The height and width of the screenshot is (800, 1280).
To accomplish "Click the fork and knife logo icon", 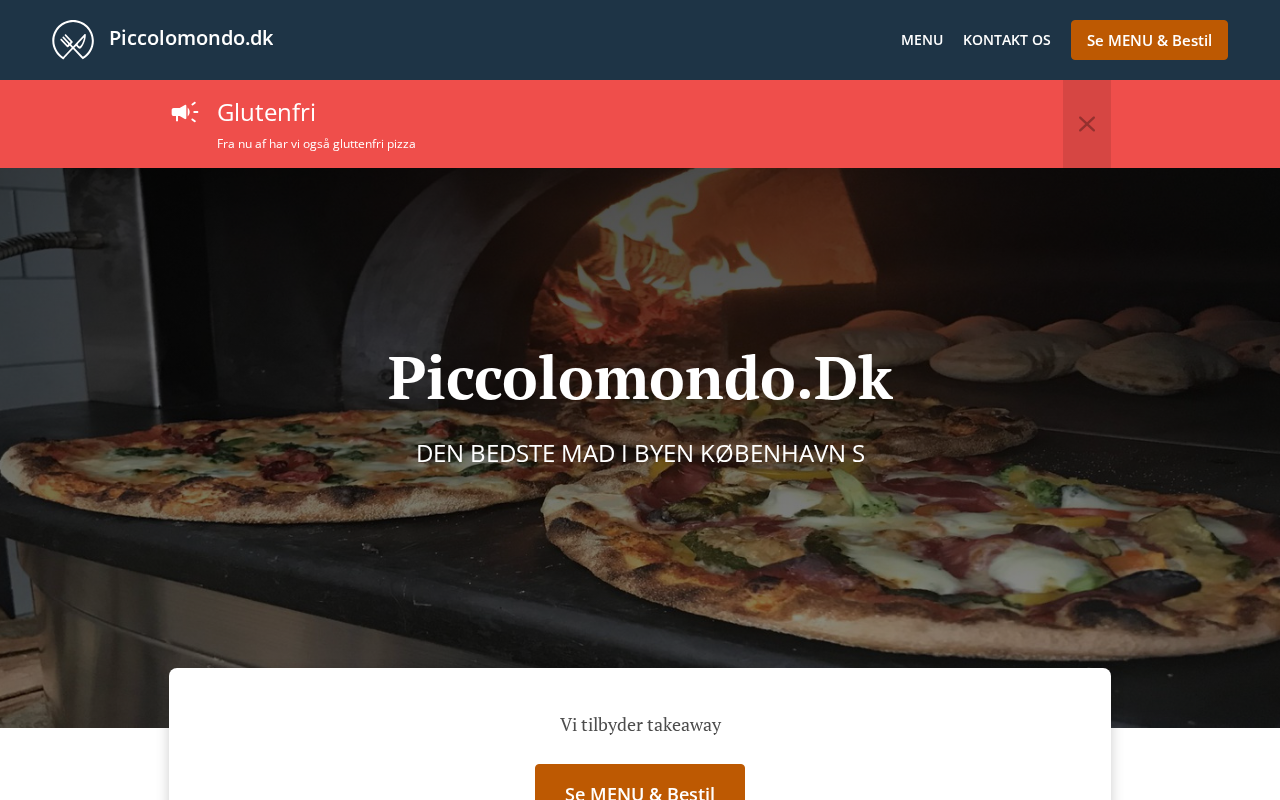I will pos(73,40).
